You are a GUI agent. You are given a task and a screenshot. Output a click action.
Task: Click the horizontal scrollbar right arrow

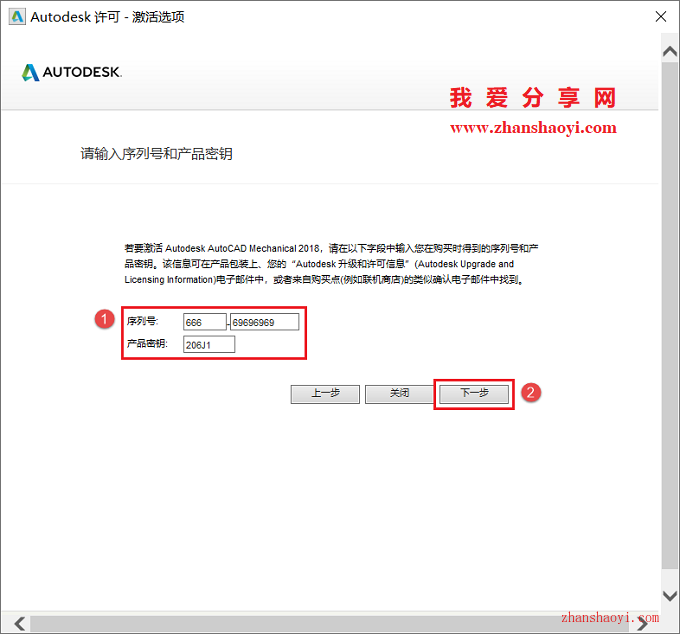click(643, 624)
